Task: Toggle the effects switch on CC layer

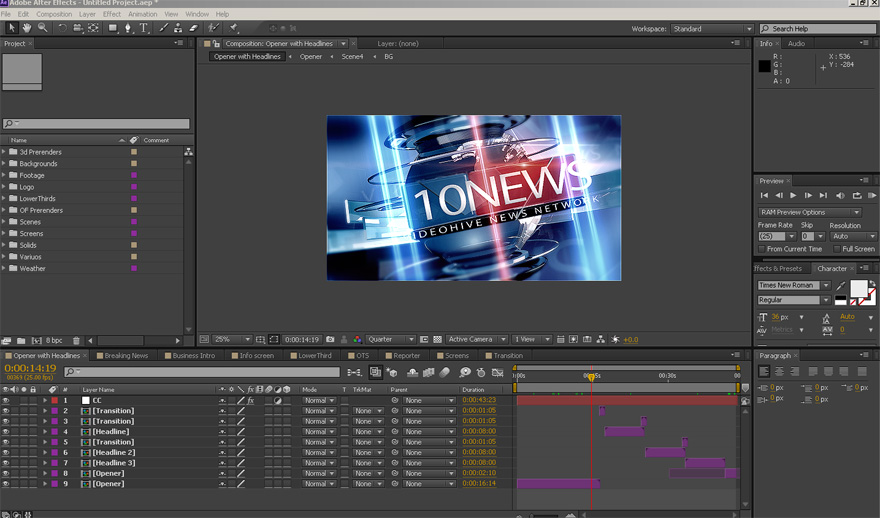Action: point(250,400)
